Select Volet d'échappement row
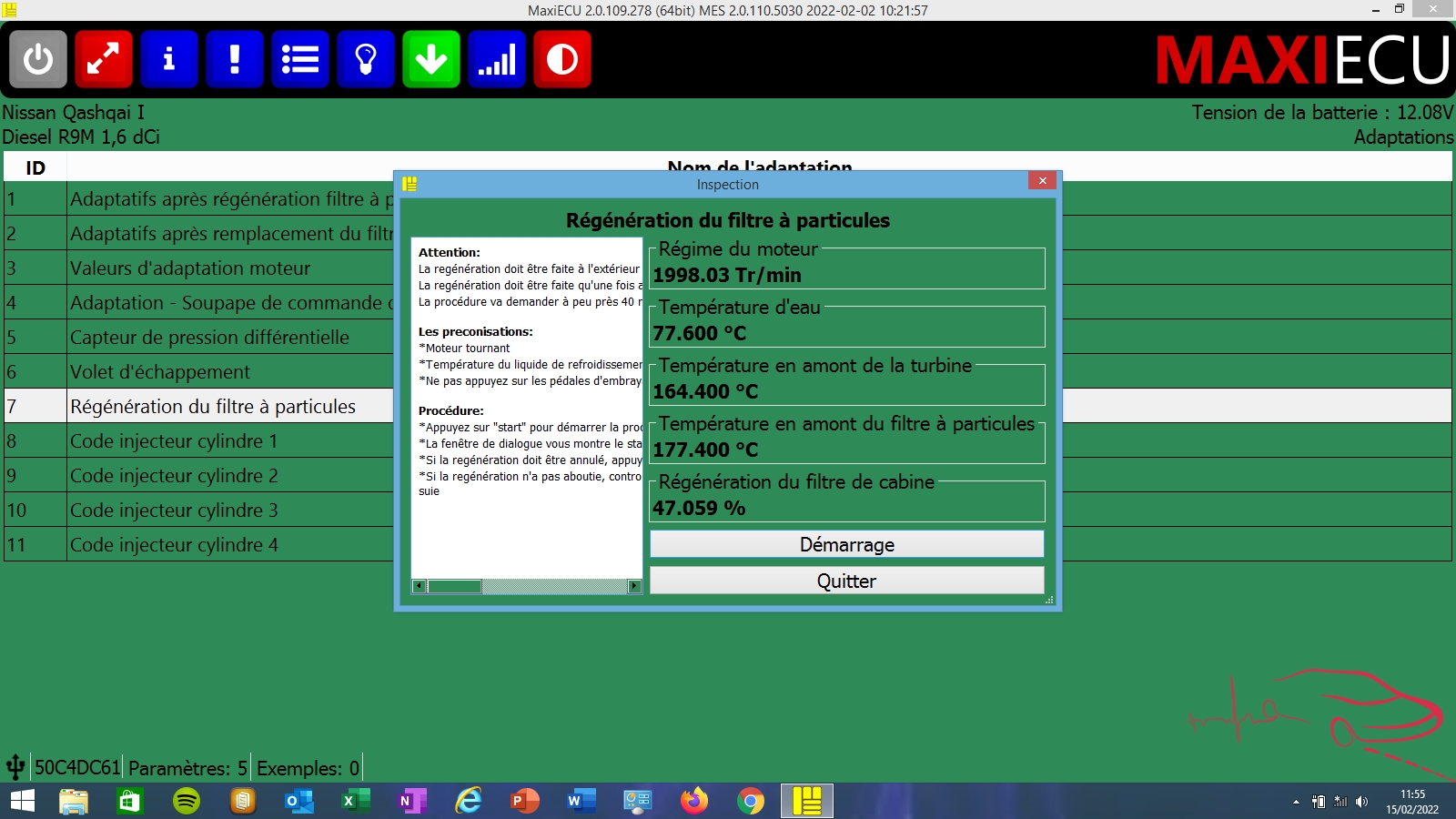The width and height of the screenshot is (1456, 819). pos(160,372)
